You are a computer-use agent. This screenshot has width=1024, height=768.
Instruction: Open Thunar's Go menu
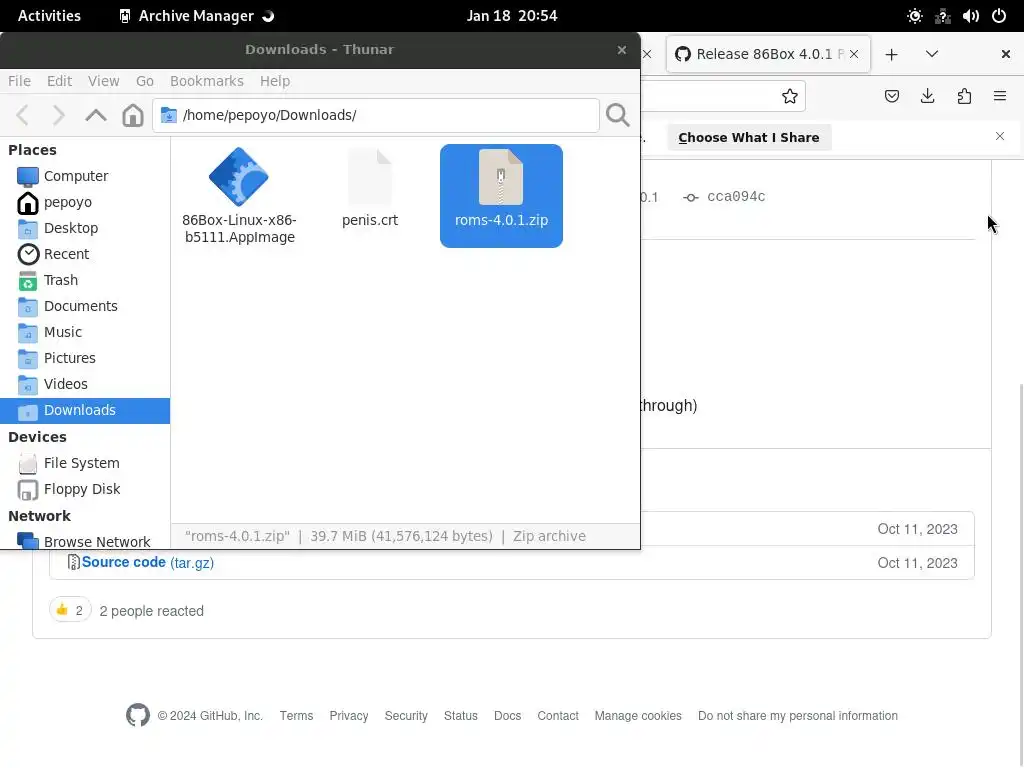[x=145, y=81]
